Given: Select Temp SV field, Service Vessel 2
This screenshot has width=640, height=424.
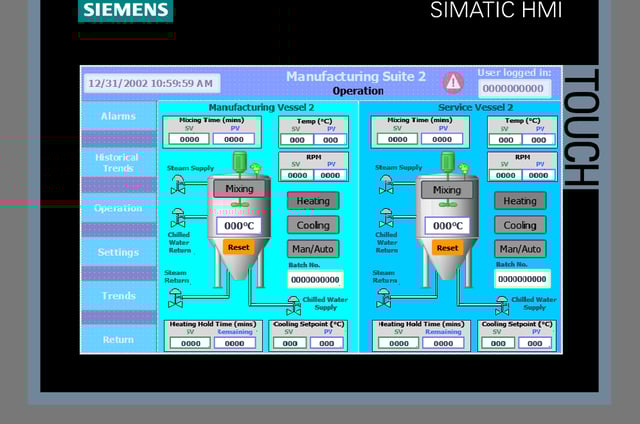Looking at the screenshot, I should 505,140.
